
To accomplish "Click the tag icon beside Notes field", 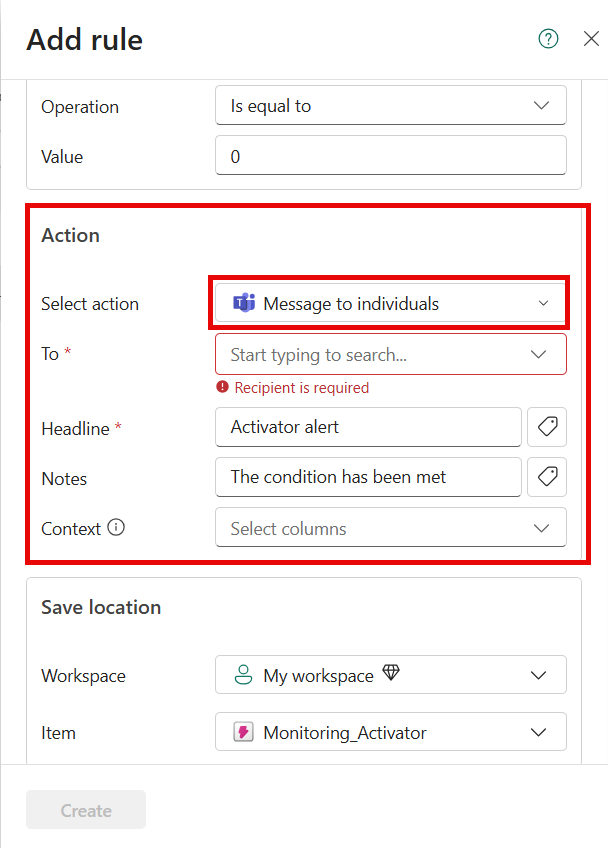I will (x=547, y=477).
